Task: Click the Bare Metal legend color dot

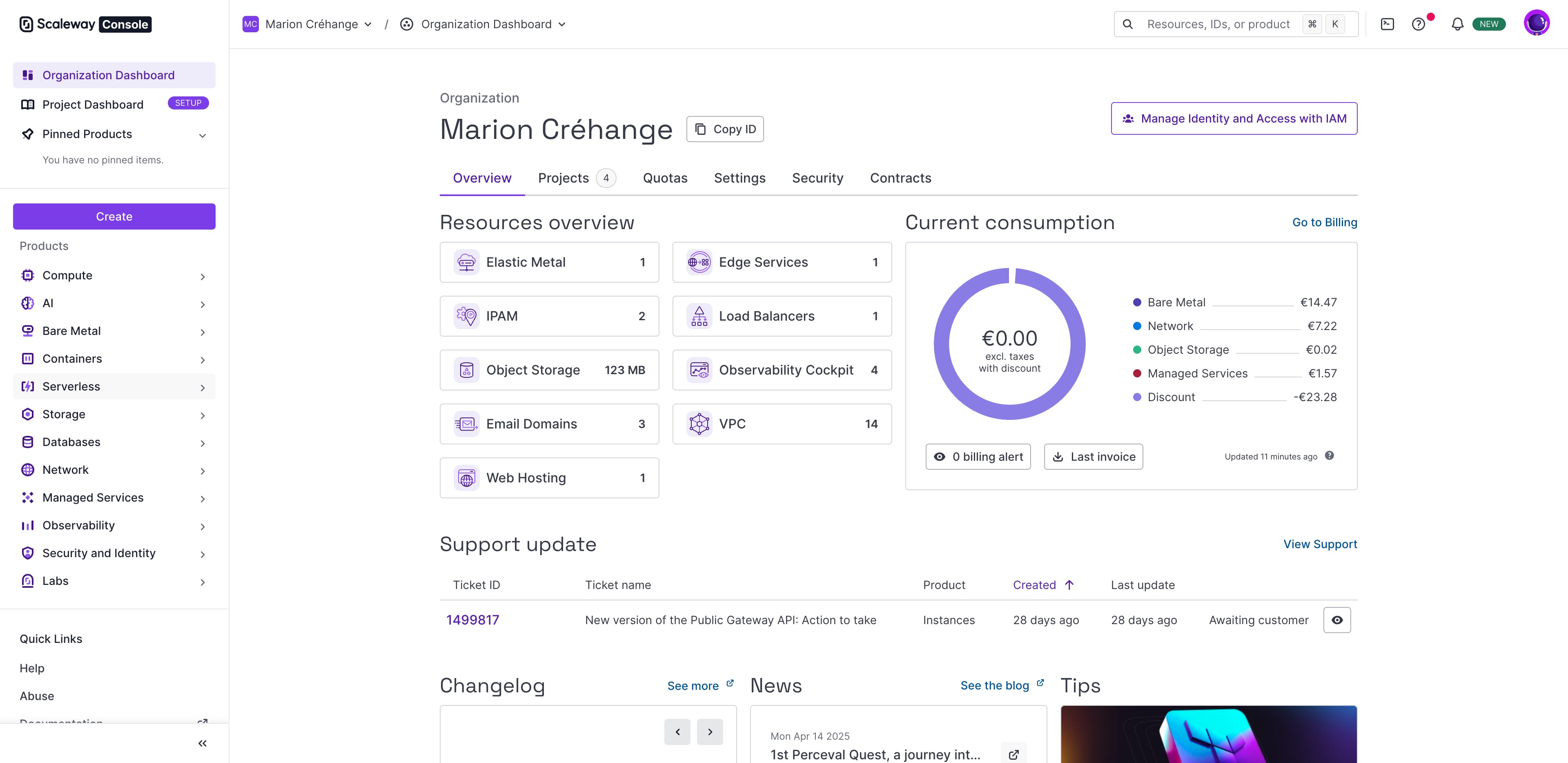Action: pos(1136,303)
